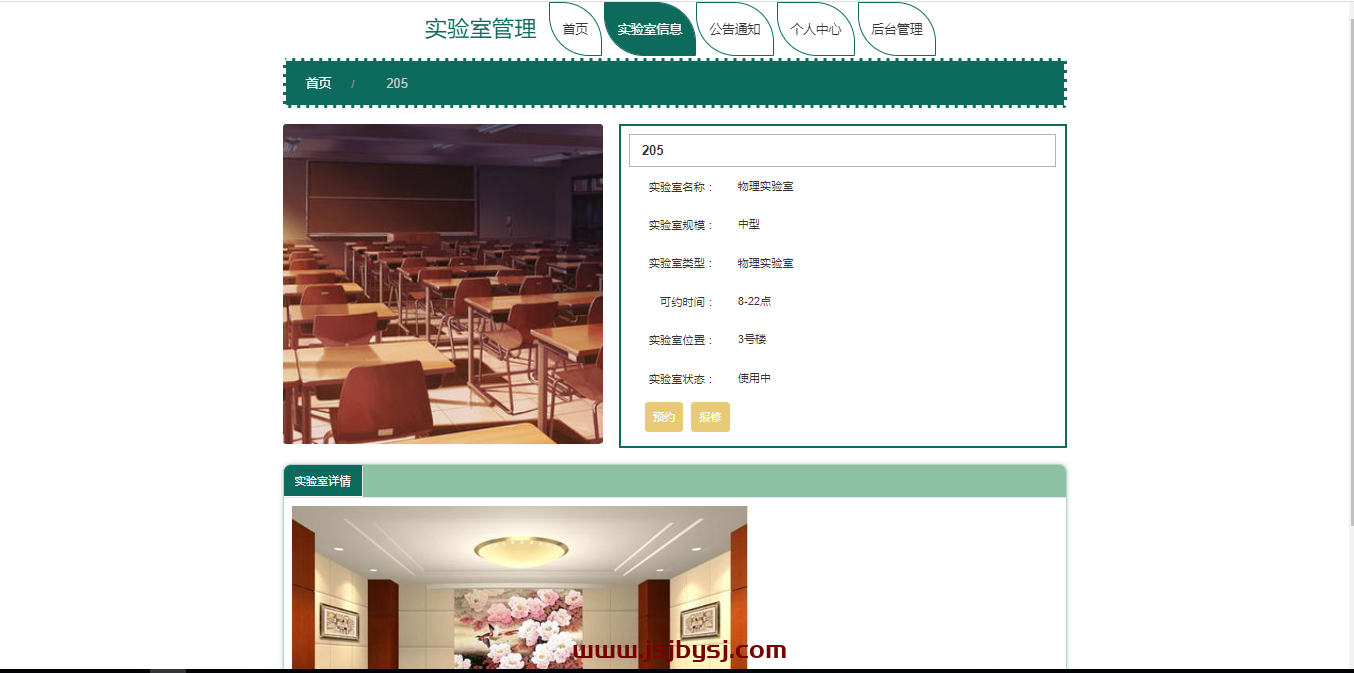Open the 公告通知 tab
1354x673 pixels.
tap(735, 29)
